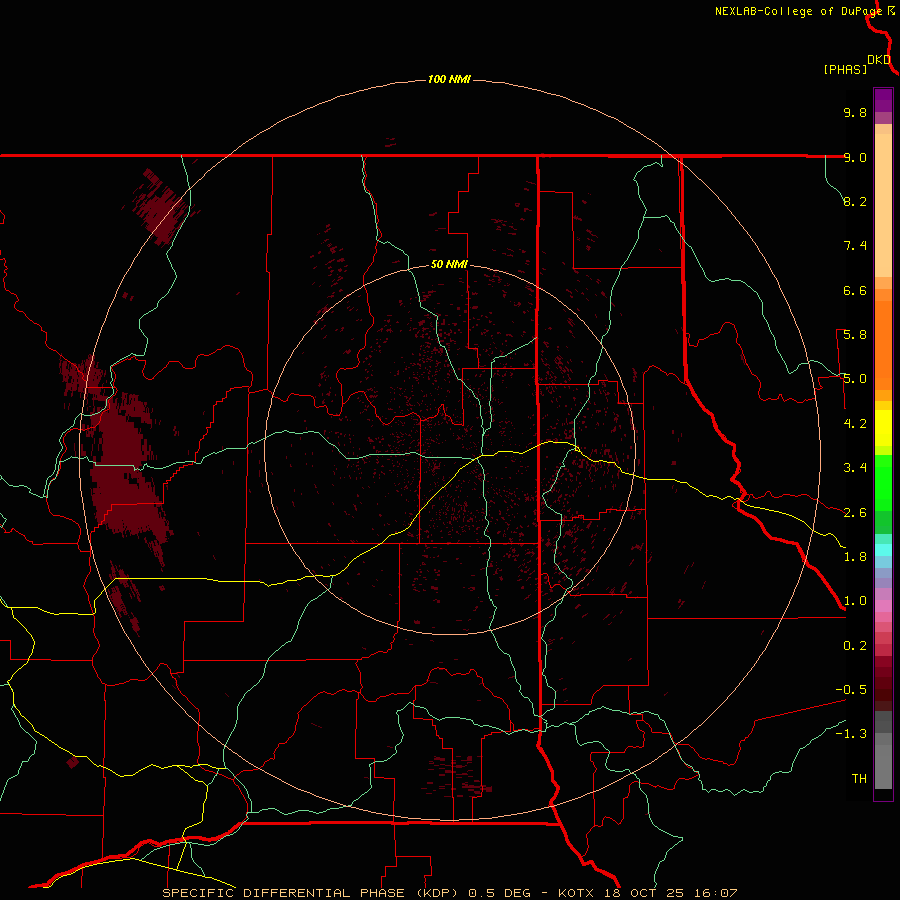Click the 5.8 value on the scale

tap(855, 335)
